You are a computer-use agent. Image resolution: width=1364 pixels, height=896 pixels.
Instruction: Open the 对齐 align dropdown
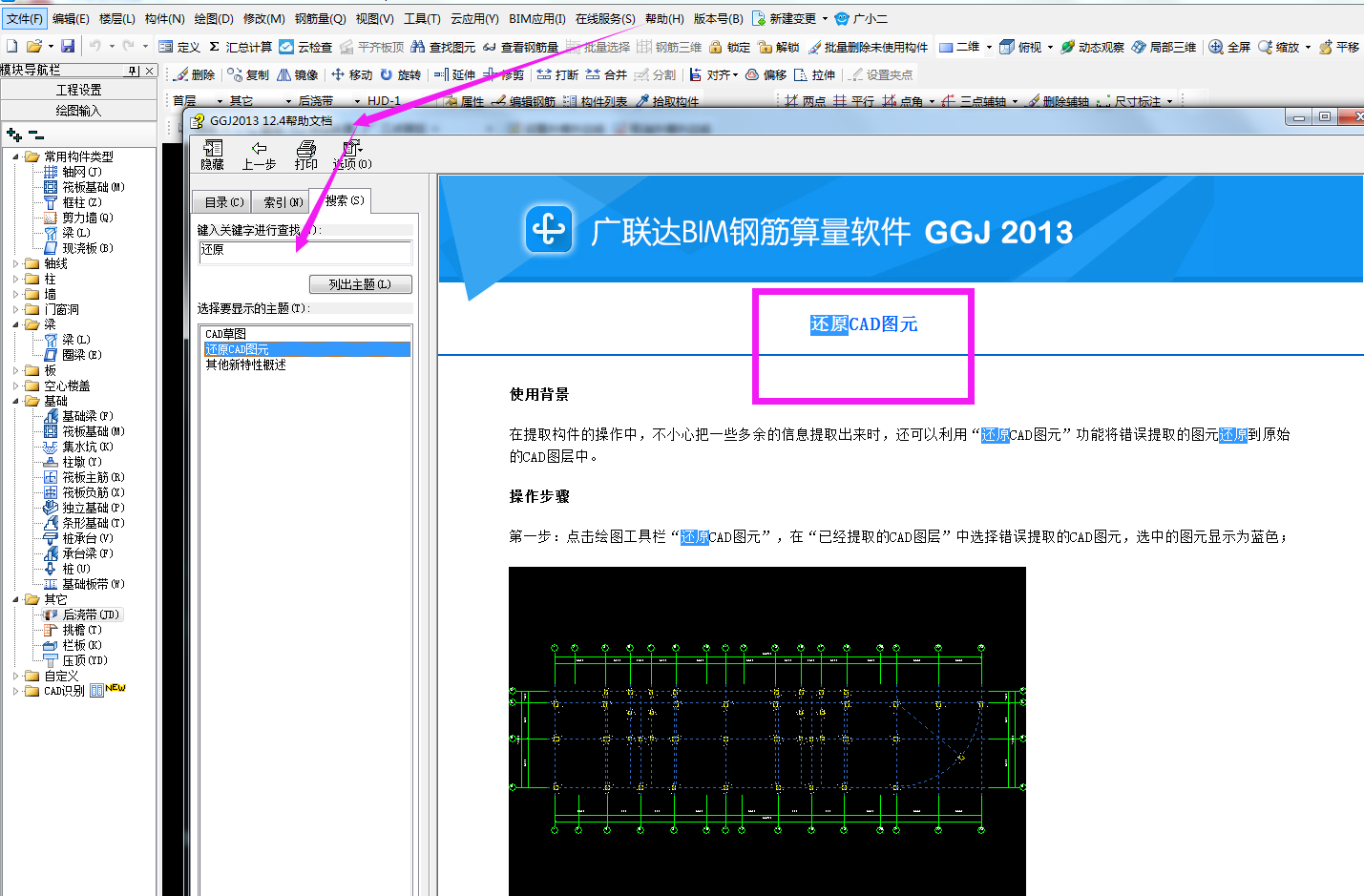[x=736, y=74]
